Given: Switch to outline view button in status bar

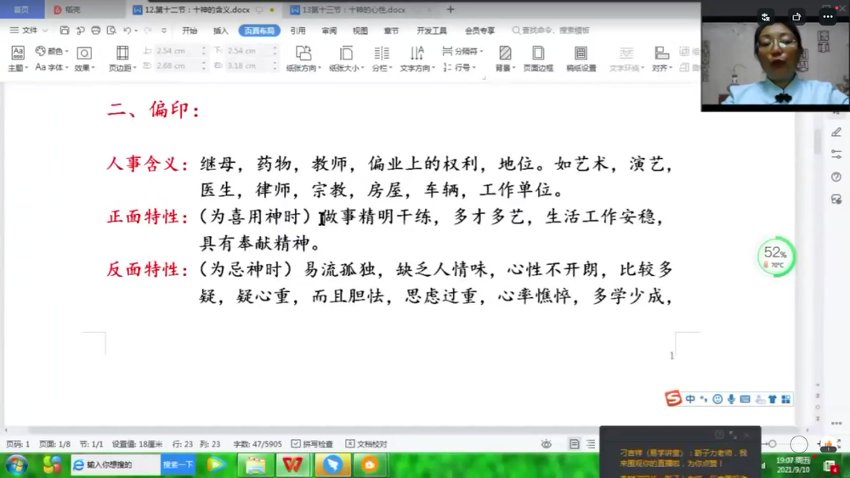Looking at the screenshot, I should (x=591, y=444).
